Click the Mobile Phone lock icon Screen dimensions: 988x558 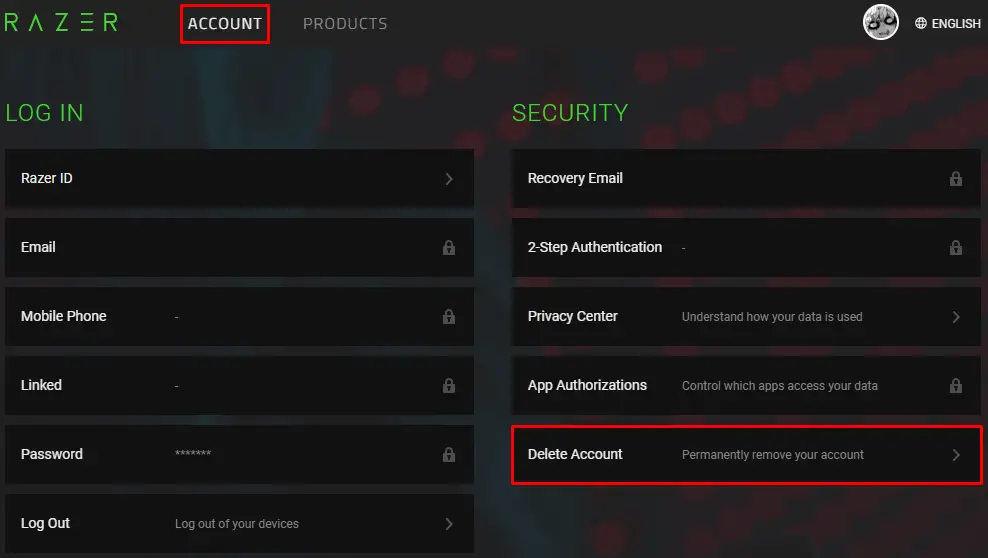point(449,317)
